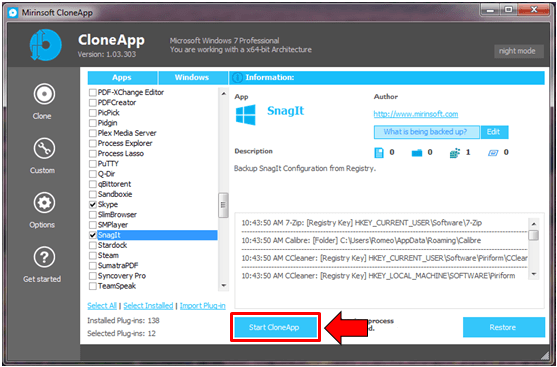Click the Calibre folder log line
Viewport: 557px width, 367px height.
point(361,241)
